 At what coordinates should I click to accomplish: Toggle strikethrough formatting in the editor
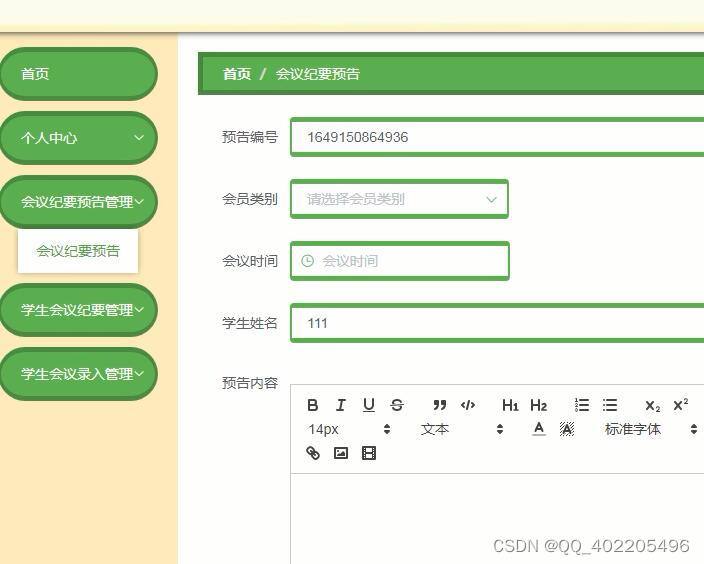(x=397, y=405)
